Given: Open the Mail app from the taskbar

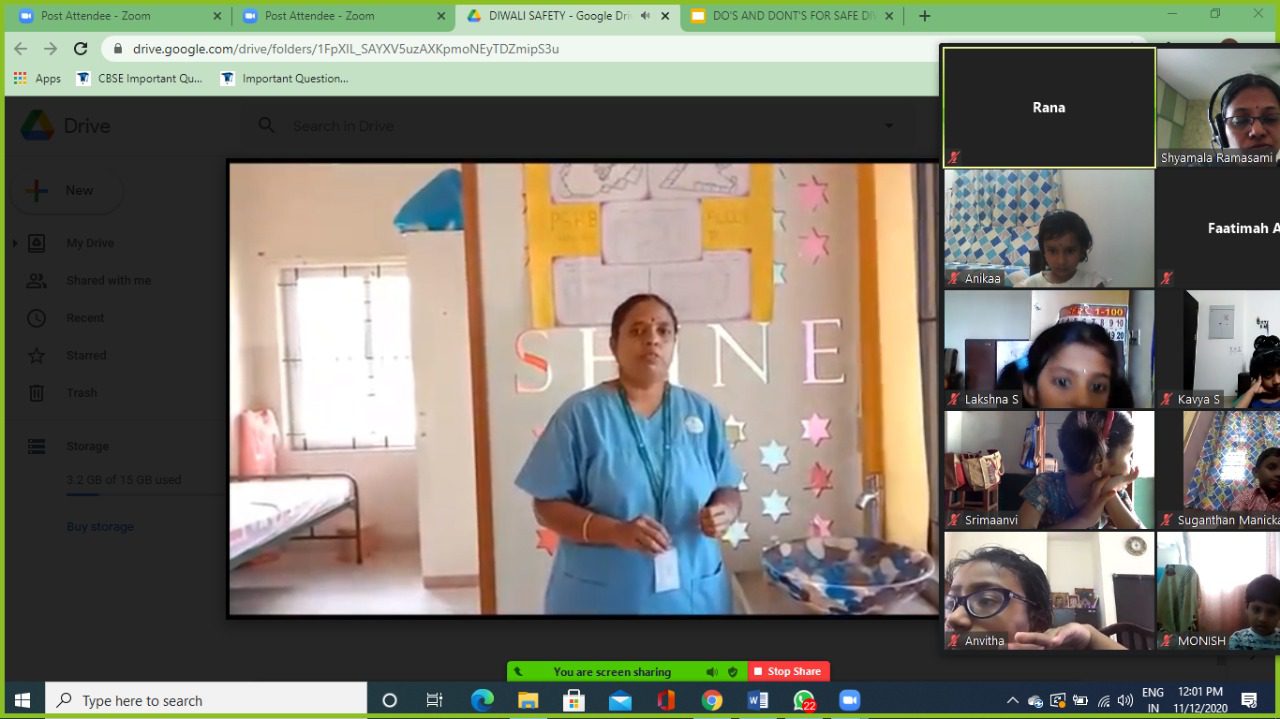Looking at the screenshot, I should point(620,700).
